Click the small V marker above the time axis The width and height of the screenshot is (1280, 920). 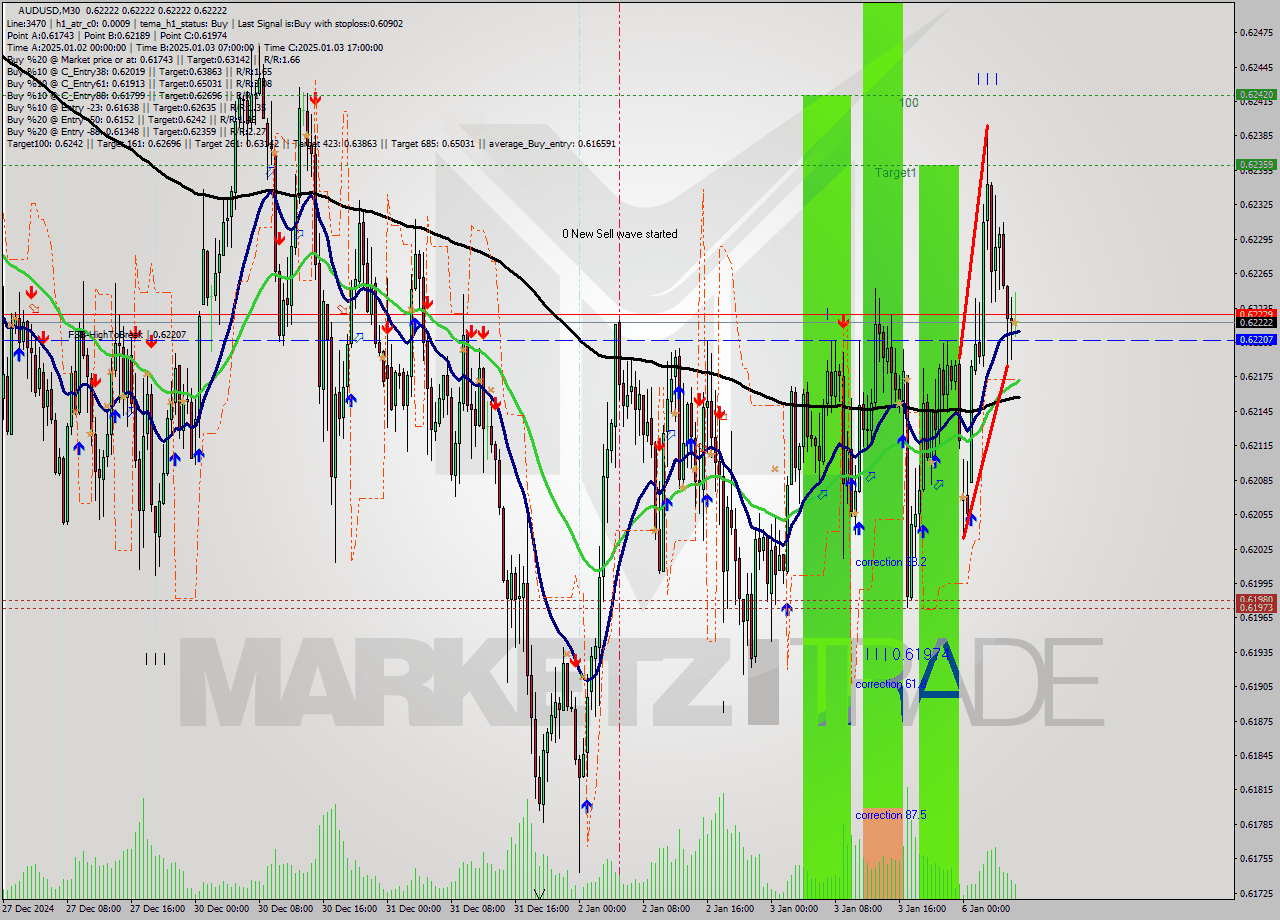(540, 894)
